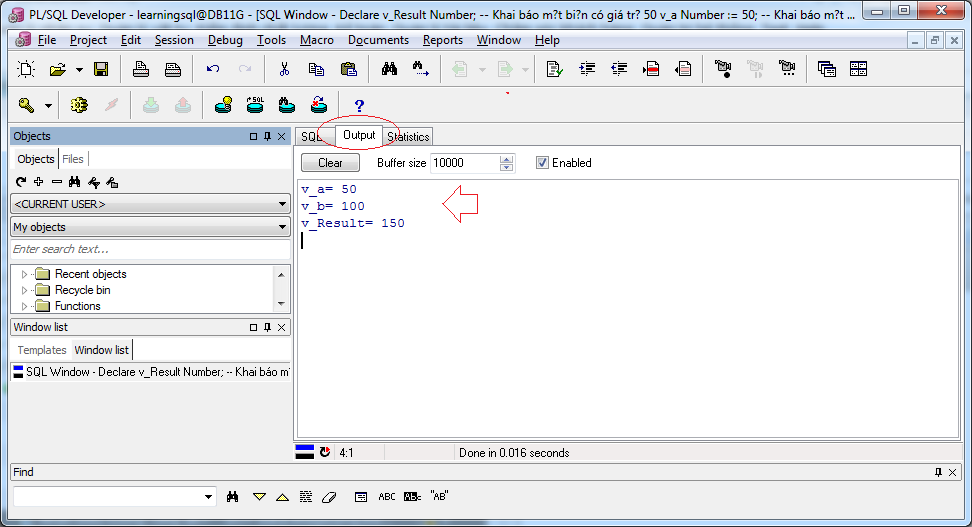Click the Enter search text field
Screen dimensions: 972x527
coord(151,249)
